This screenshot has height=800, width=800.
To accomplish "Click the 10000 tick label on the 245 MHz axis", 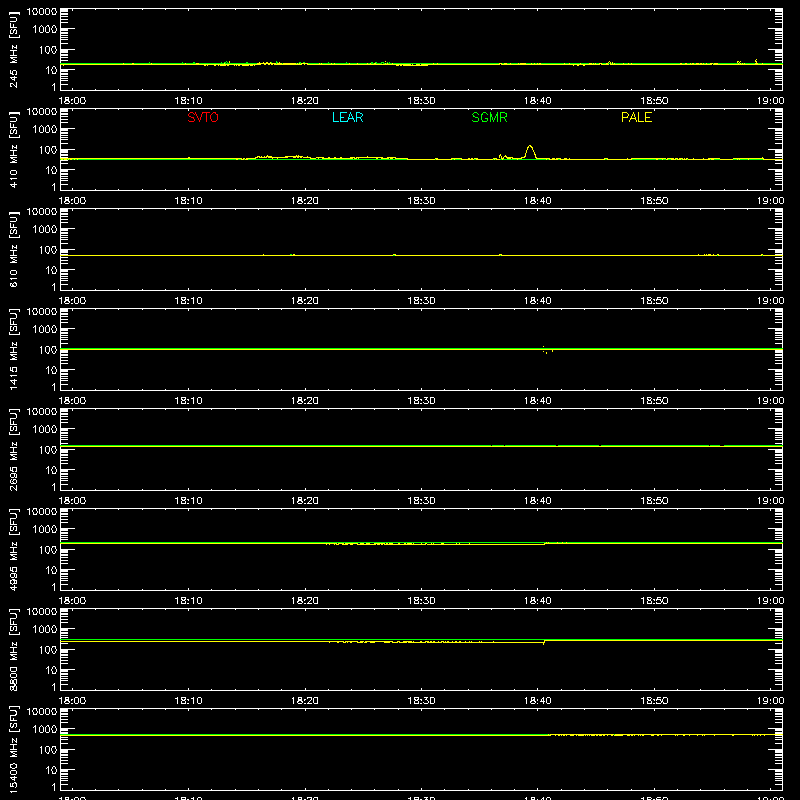I will pyautogui.click(x=42, y=12).
